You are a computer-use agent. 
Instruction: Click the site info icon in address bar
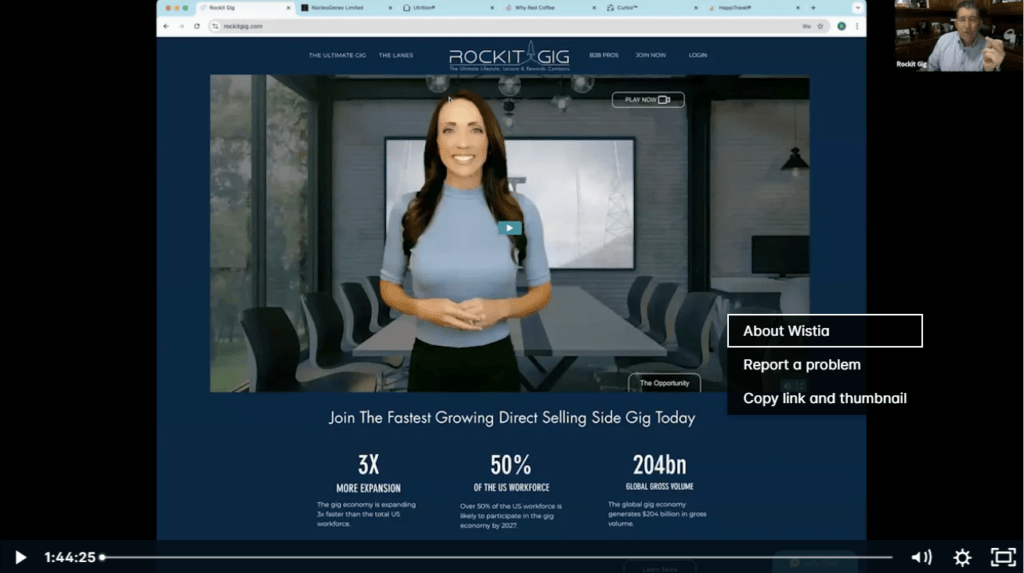point(215,26)
